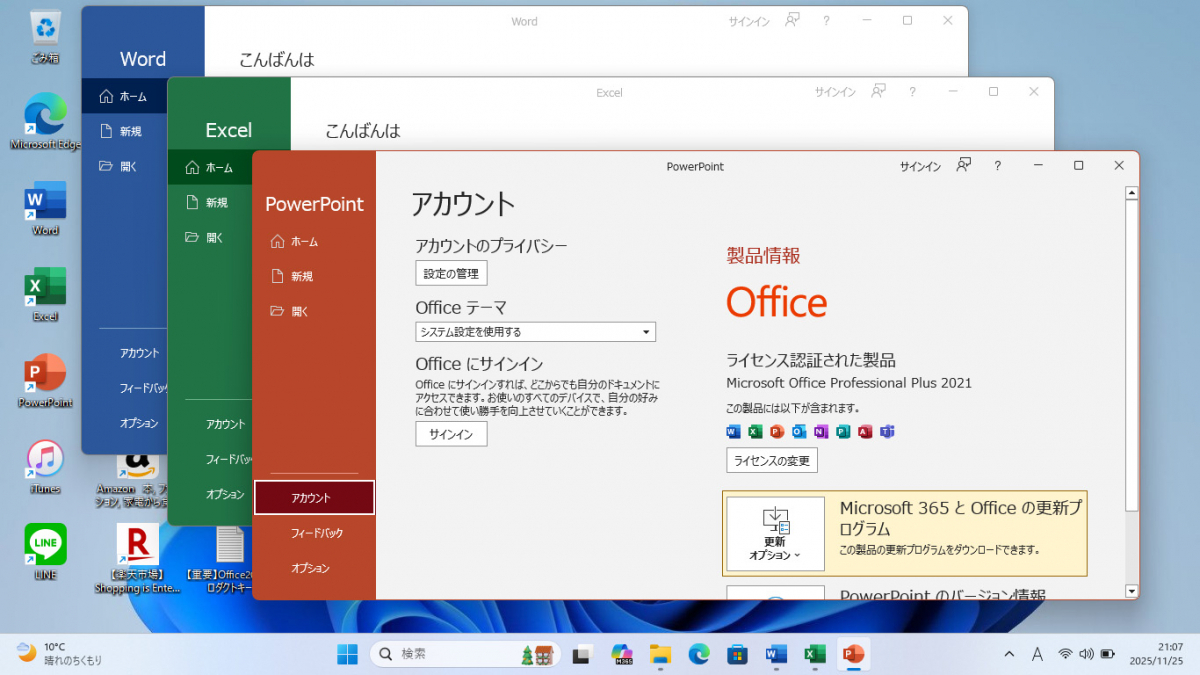
Task: Click the help question mark in PowerPoint title bar
Action: [x=997, y=166]
